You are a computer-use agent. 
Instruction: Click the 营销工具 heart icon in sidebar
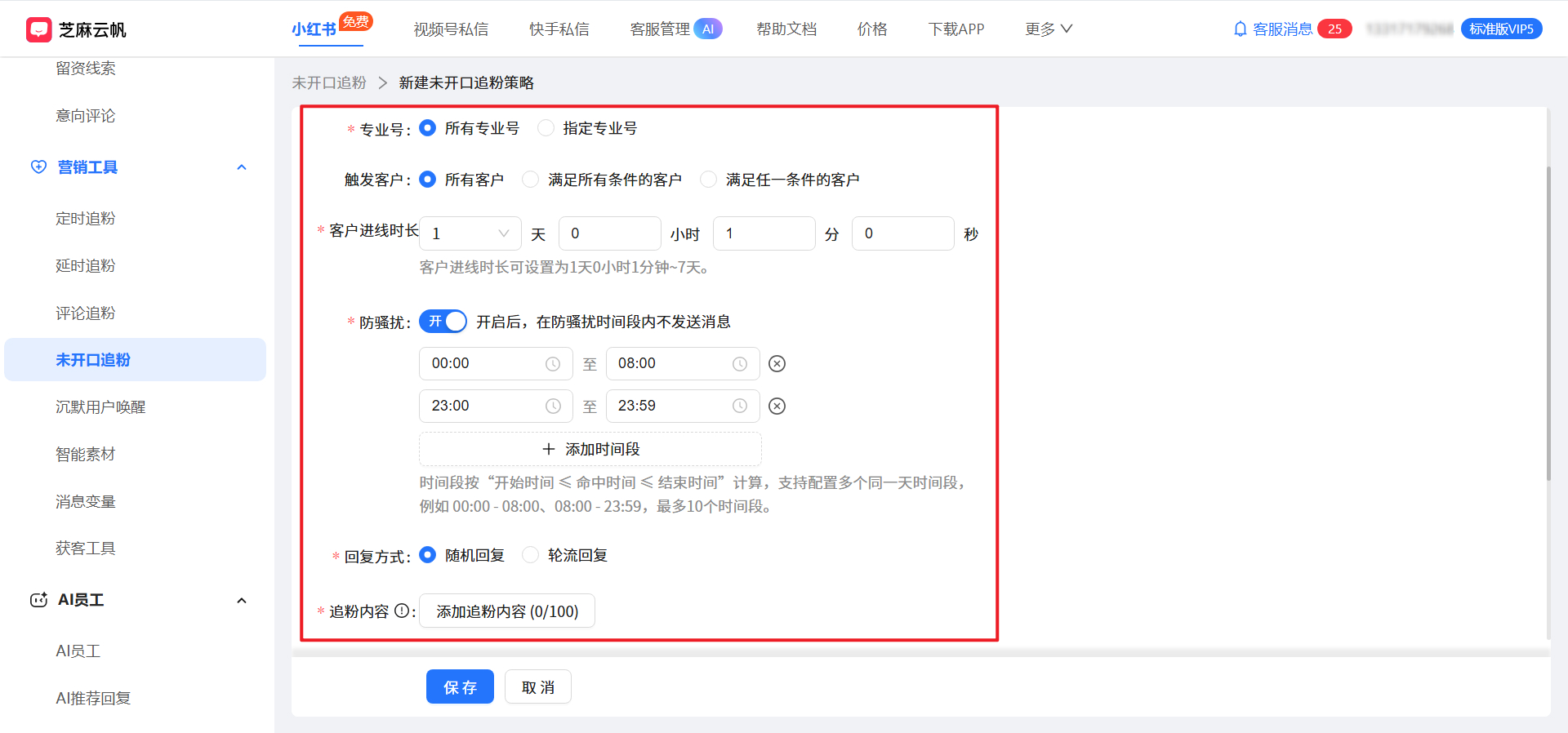[38, 167]
